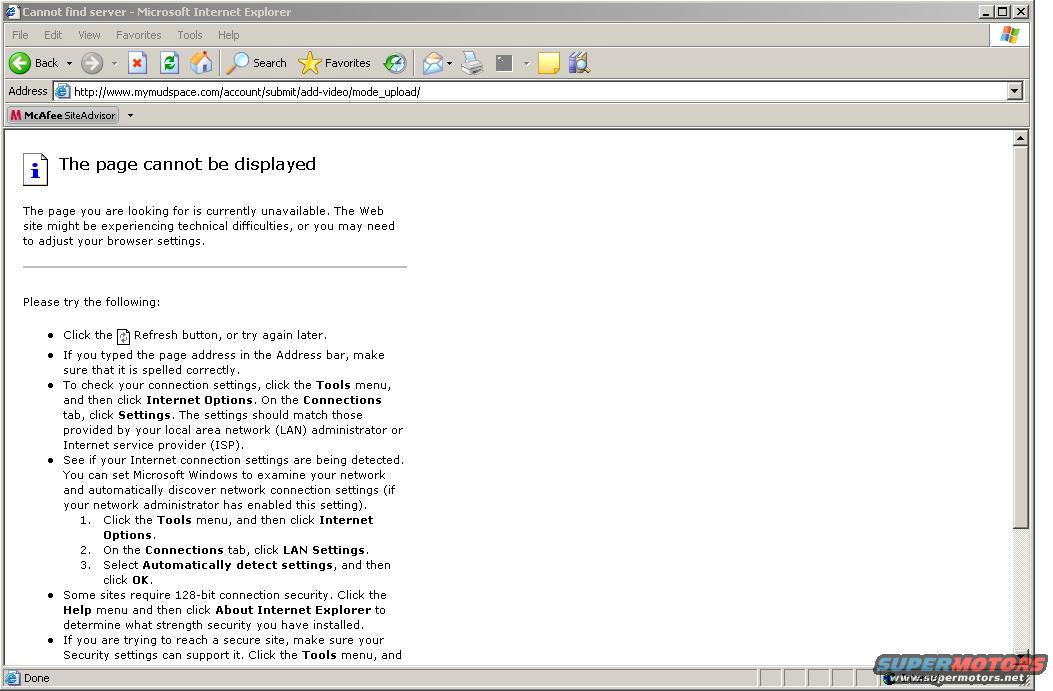Click the bold 'Internet Options' text after 'and then click'
Viewport: 1053px width, 691px height.
coord(199,400)
